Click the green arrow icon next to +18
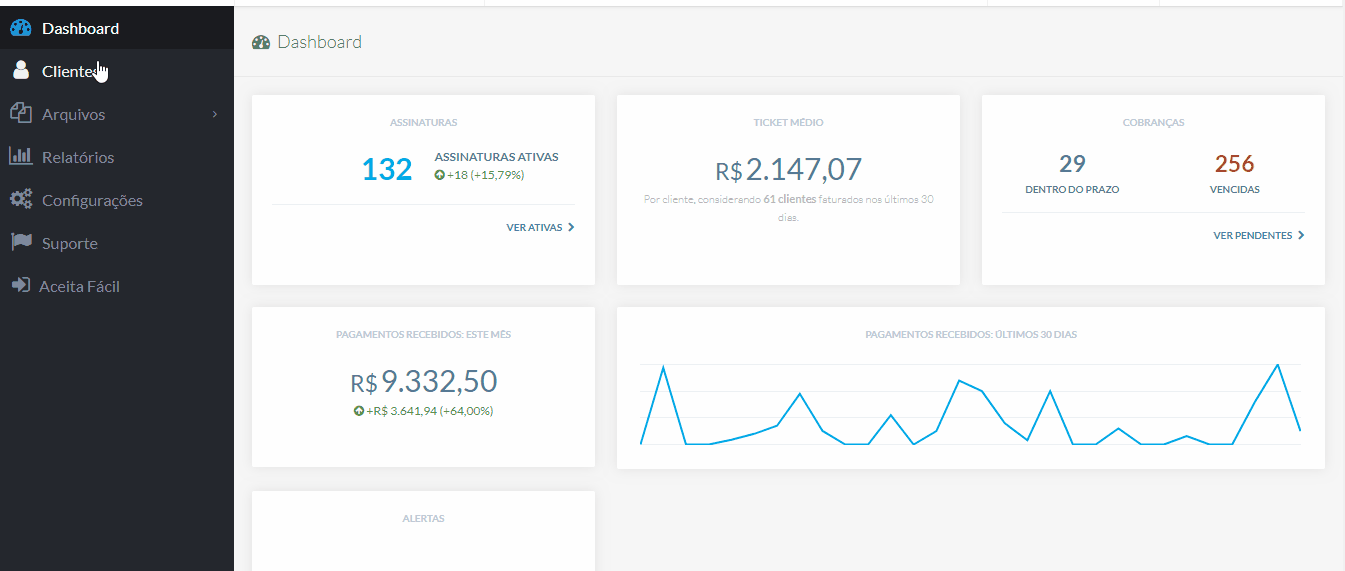Image resolution: width=1345 pixels, height=571 pixels. (x=440, y=175)
